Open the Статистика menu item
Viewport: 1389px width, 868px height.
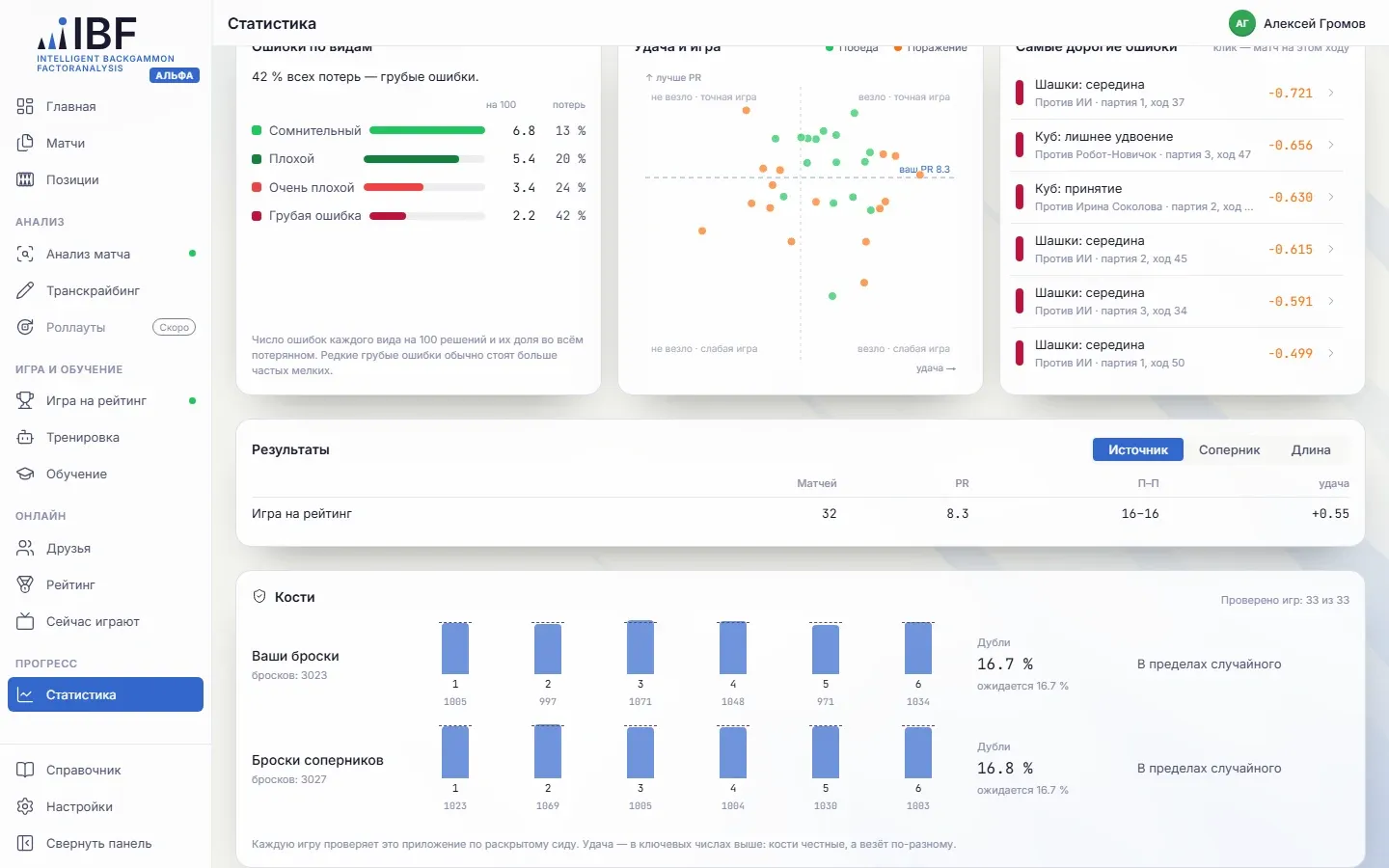point(105,694)
